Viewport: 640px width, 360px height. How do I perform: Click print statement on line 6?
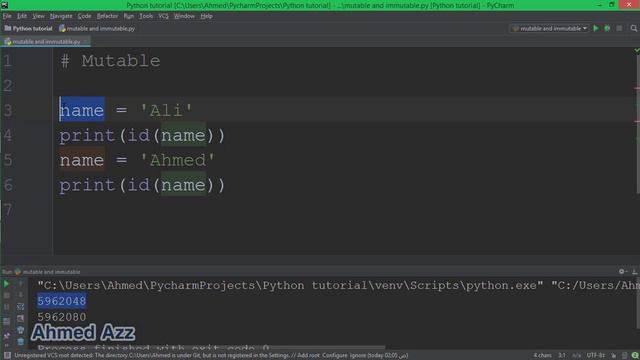(142, 185)
